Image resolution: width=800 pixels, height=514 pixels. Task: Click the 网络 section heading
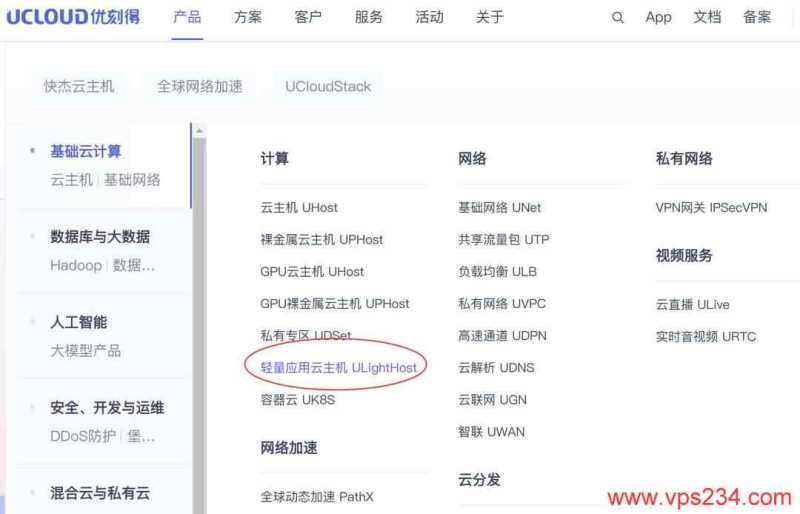pos(472,158)
